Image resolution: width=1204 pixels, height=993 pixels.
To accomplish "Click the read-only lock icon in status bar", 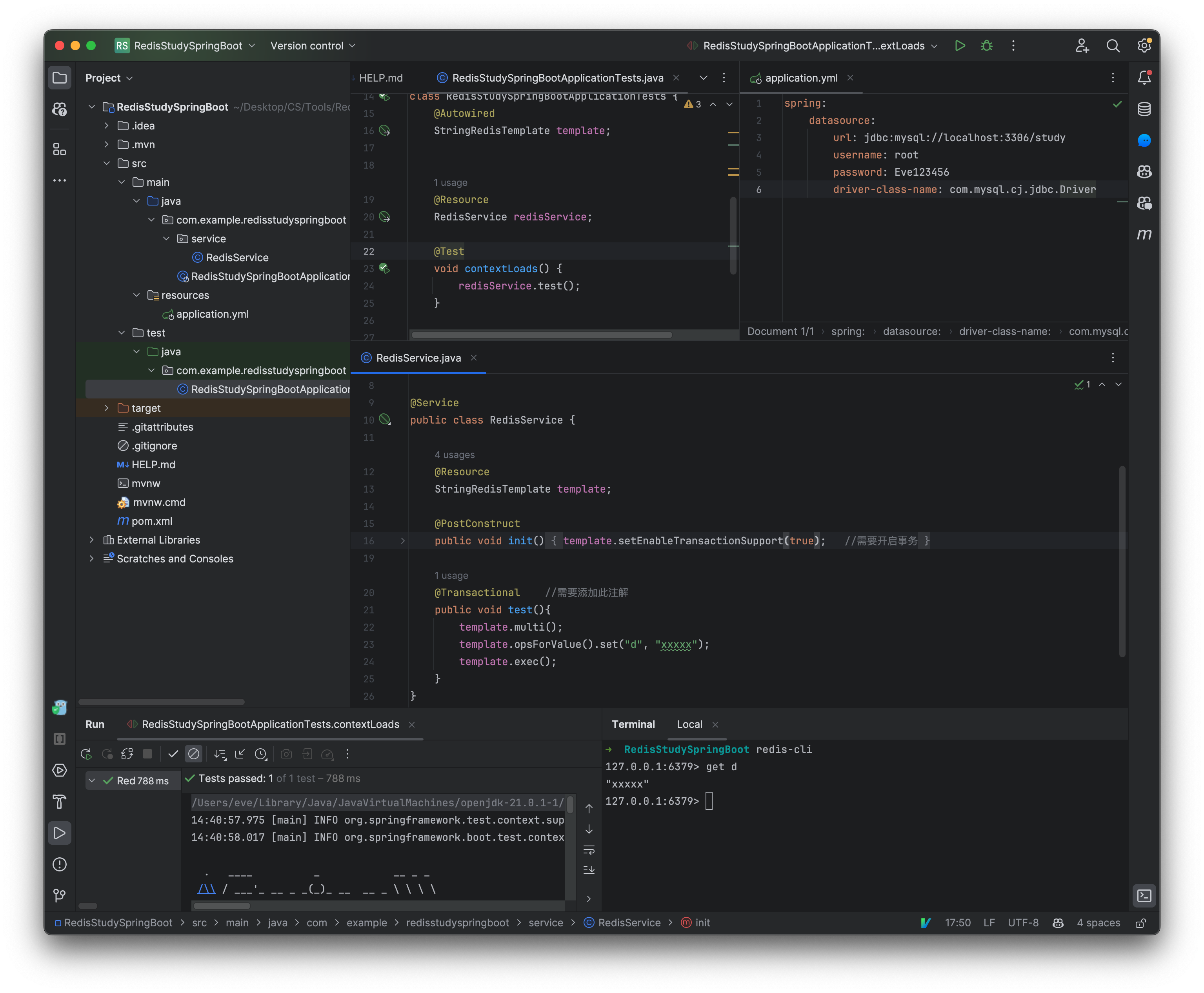I will click(x=1140, y=923).
